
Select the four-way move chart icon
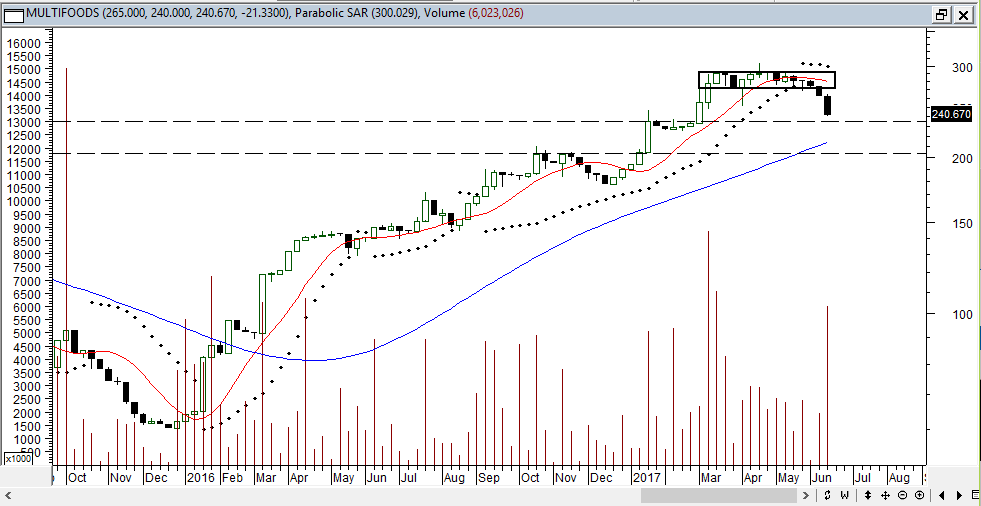click(x=885, y=496)
